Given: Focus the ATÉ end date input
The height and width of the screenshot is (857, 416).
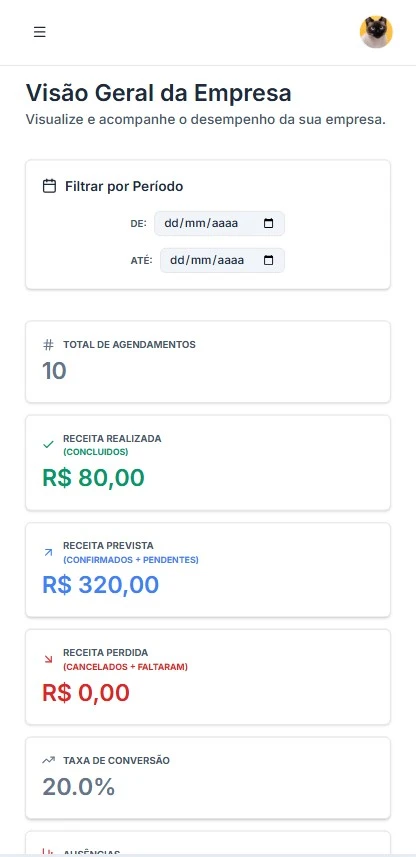Looking at the screenshot, I should tap(222, 260).
